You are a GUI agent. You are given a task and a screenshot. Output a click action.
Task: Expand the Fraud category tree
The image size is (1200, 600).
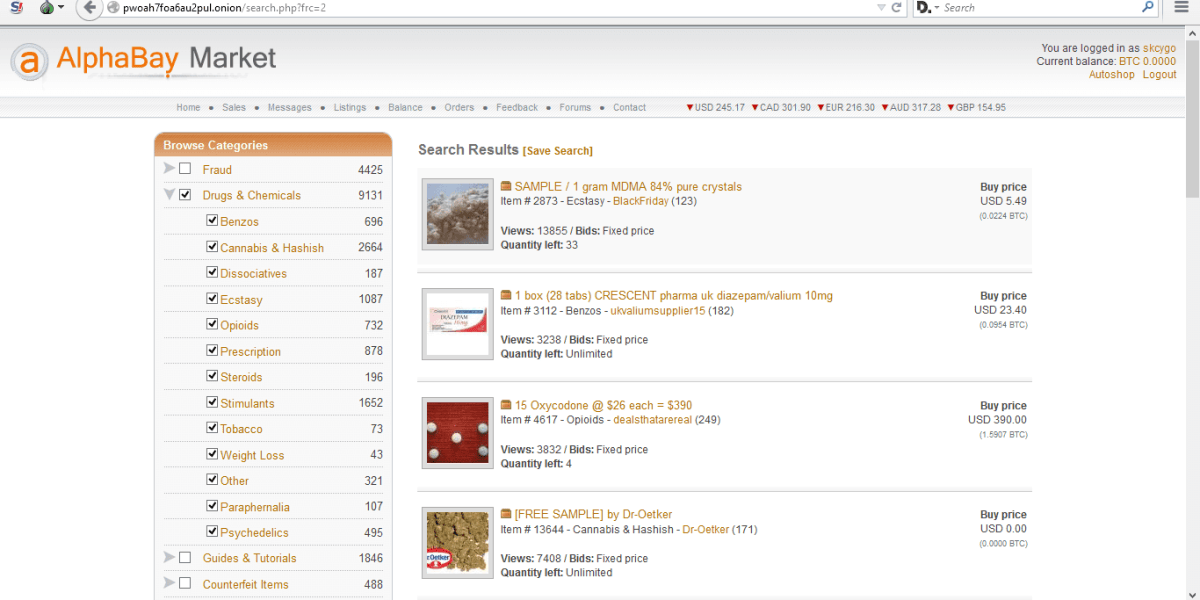coord(169,168)
